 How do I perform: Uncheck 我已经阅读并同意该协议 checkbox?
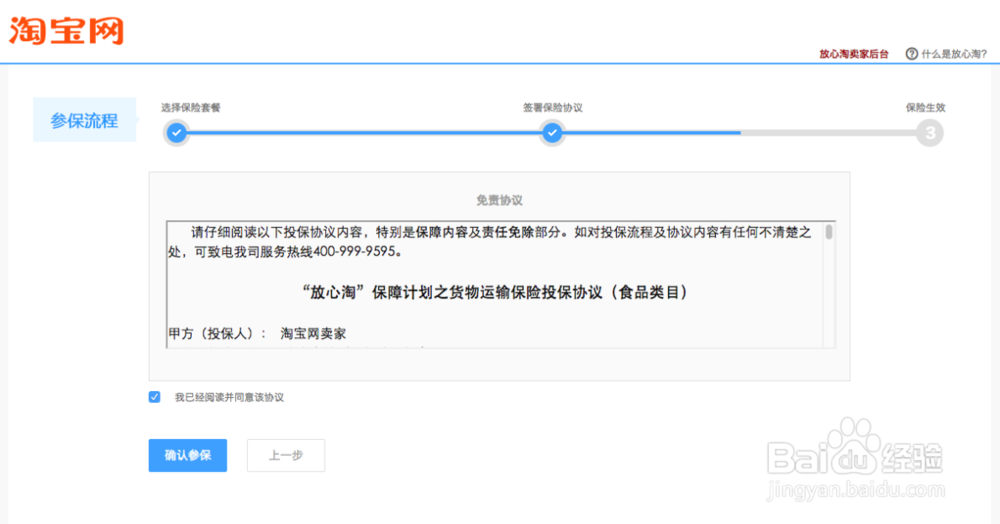click(154, 397)
